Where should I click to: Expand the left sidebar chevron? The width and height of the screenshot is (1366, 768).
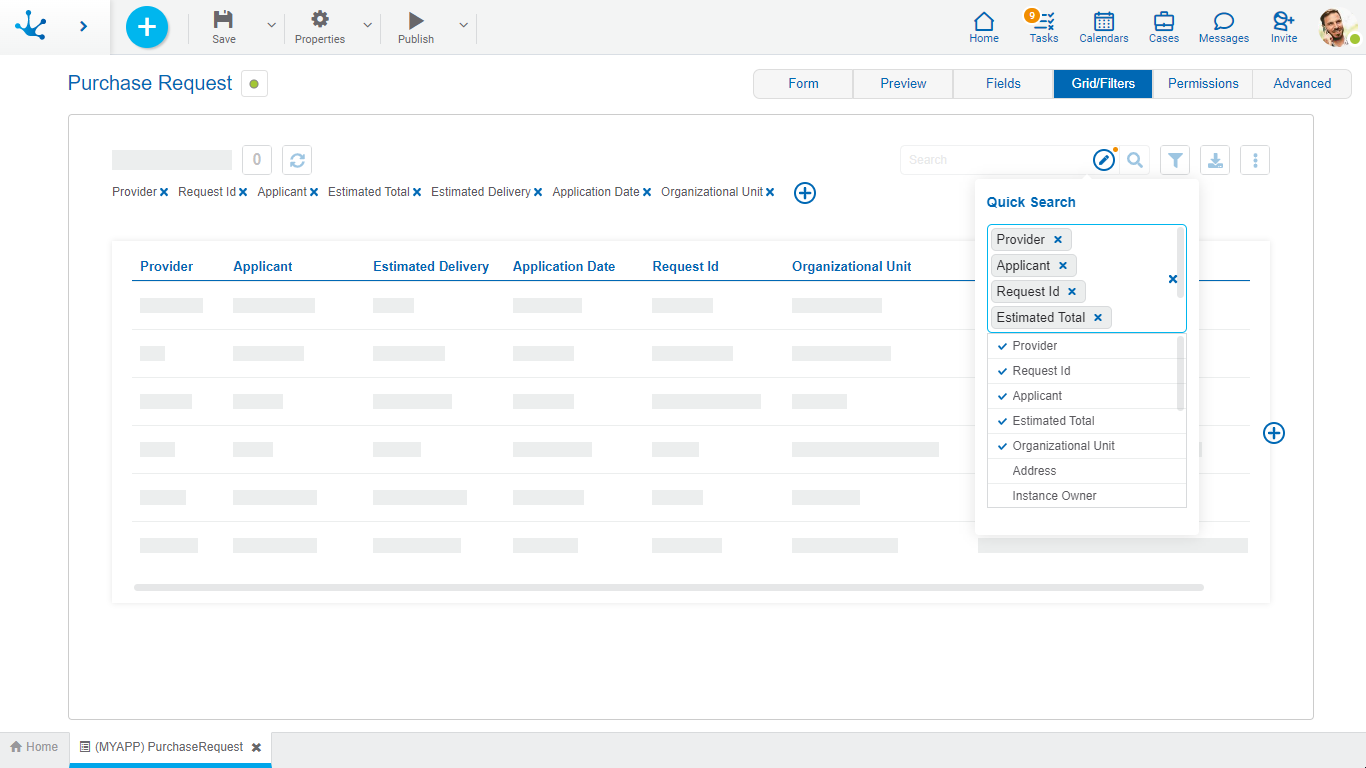click(83, 27)
